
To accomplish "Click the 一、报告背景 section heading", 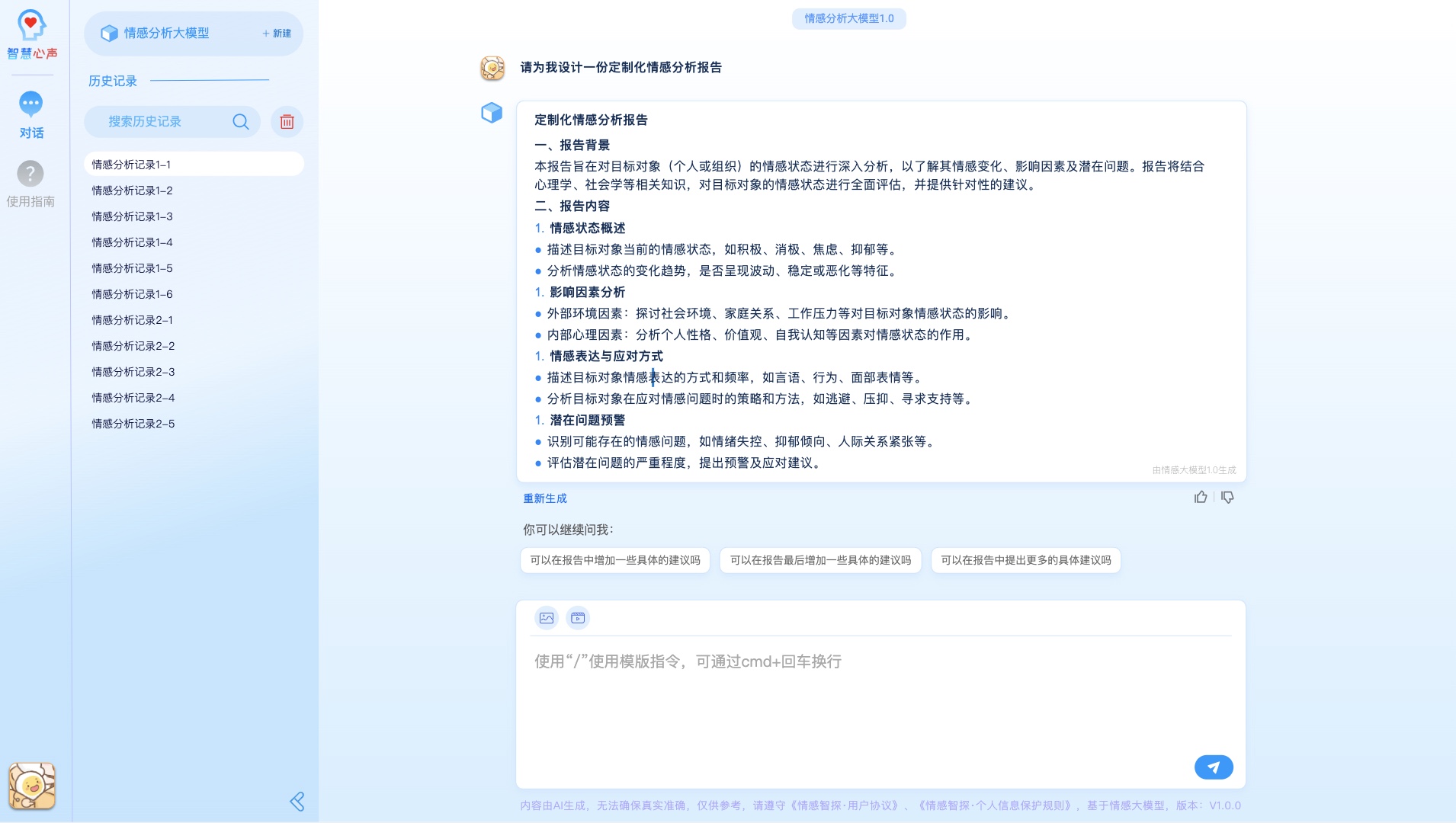I will 572,145.
